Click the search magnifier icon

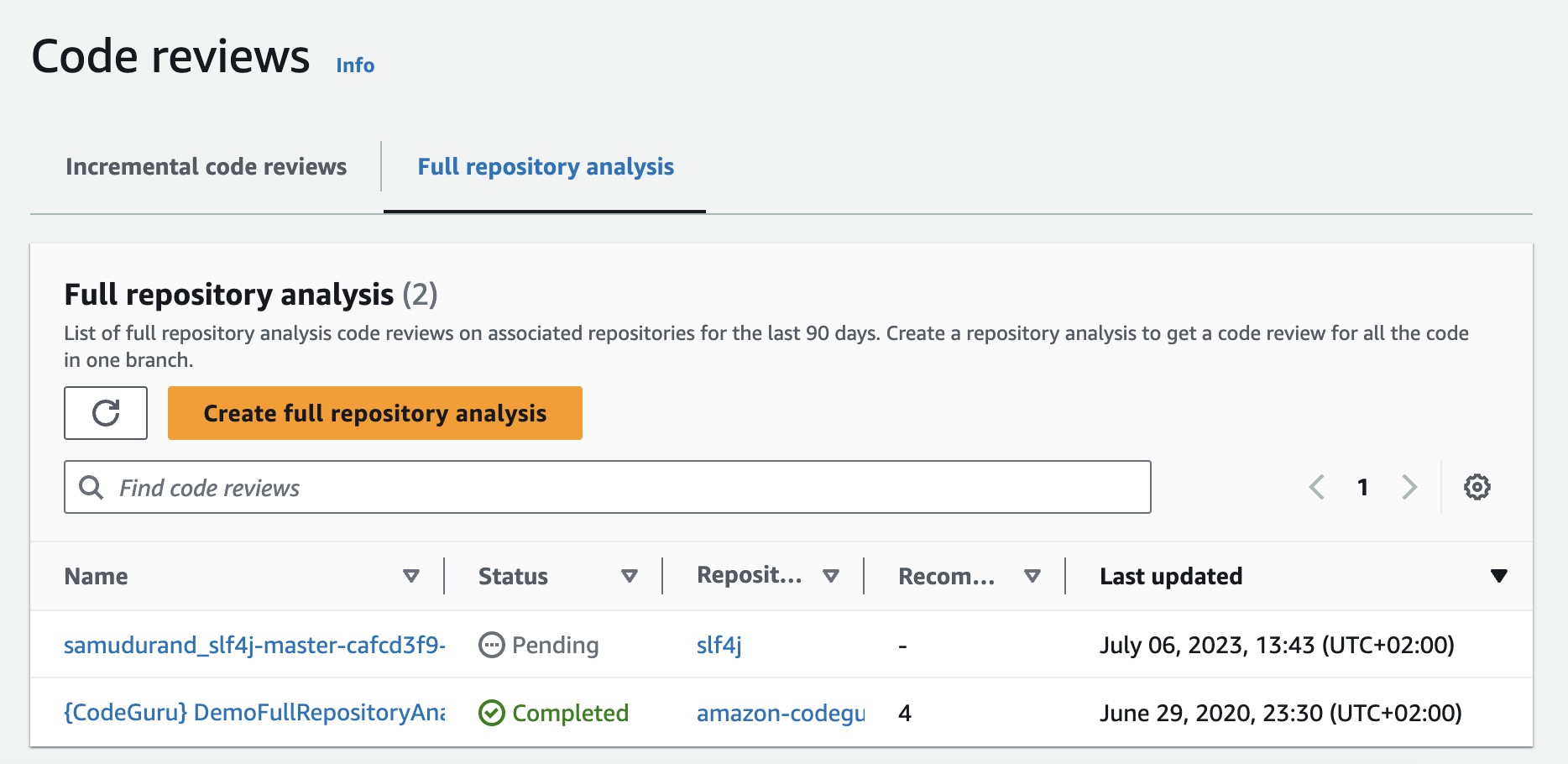pos(91,487)
